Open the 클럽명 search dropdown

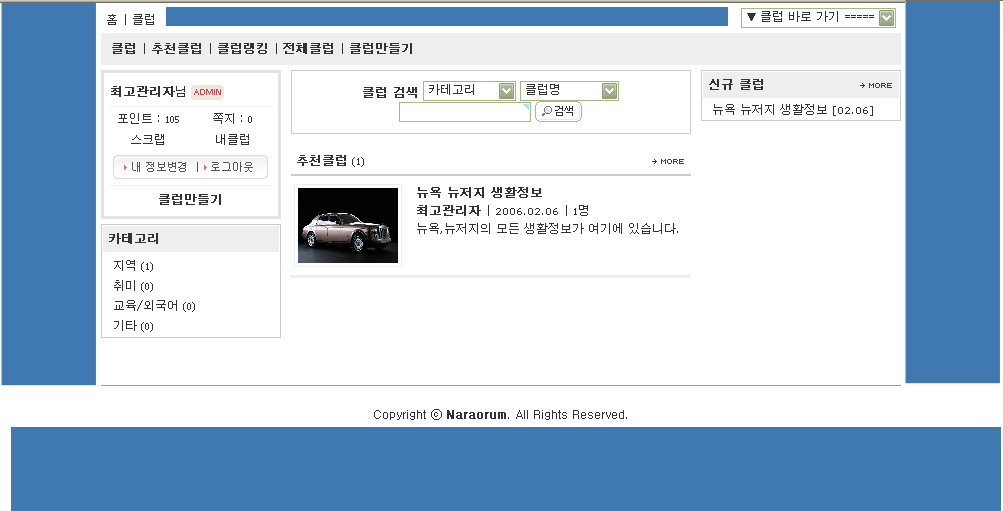[x=569, y=91]
